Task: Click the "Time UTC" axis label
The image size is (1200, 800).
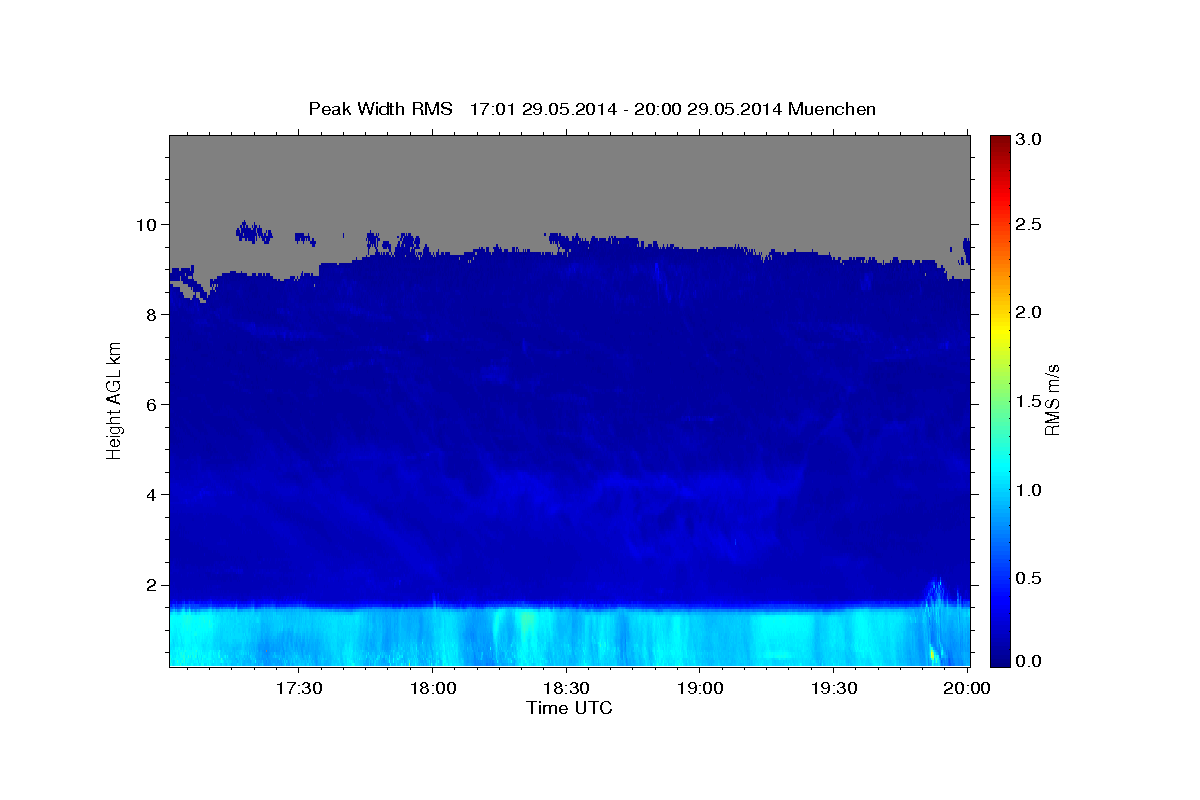Action: click(x=569, y=708)
